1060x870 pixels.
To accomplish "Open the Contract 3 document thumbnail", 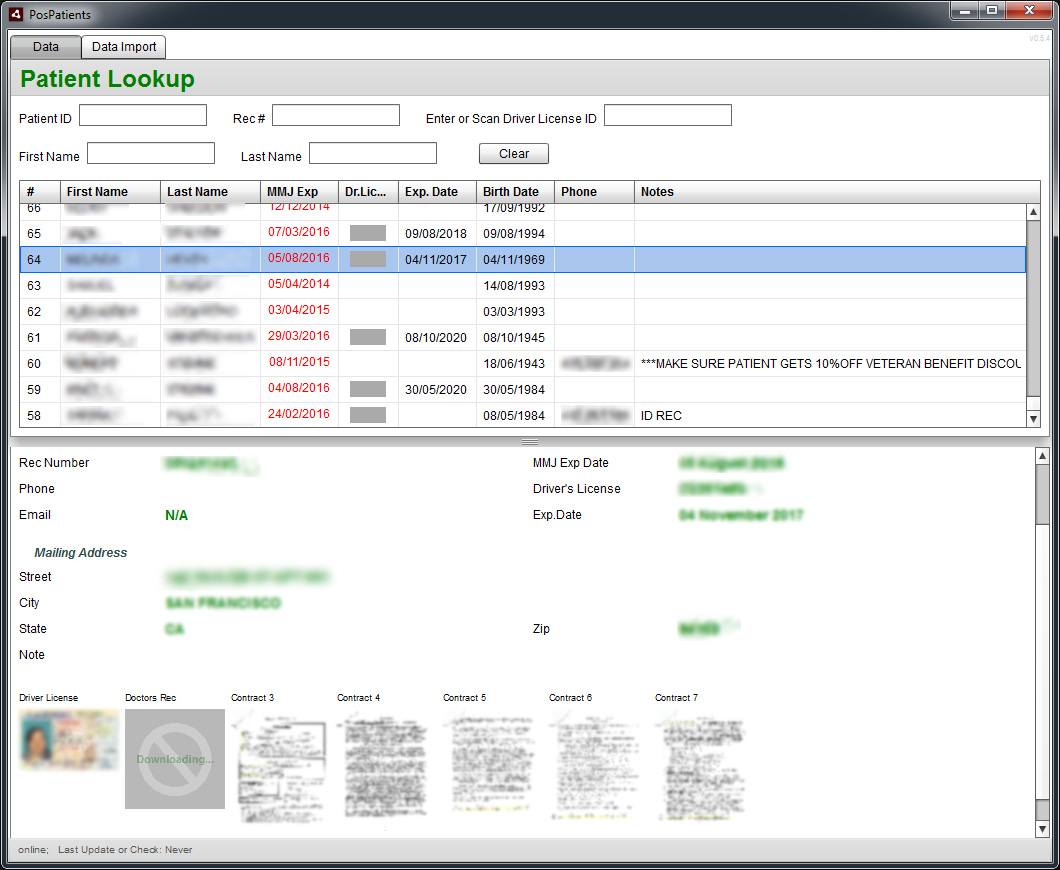I will [281, 765].
